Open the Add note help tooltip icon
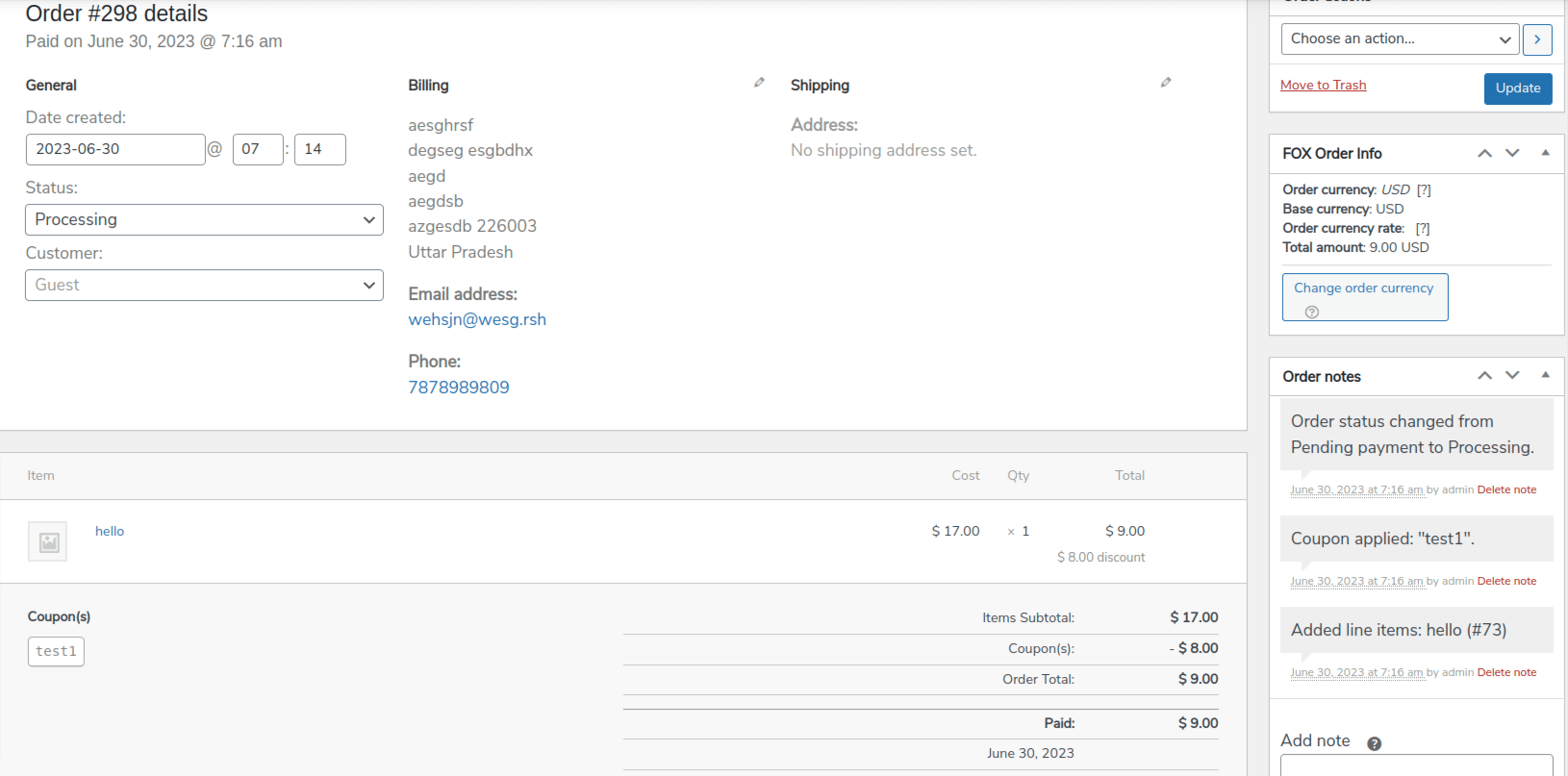Image resolution: width=1568 pixels, height=776 pixels. pyautogui.click(x=1375, y=743)
